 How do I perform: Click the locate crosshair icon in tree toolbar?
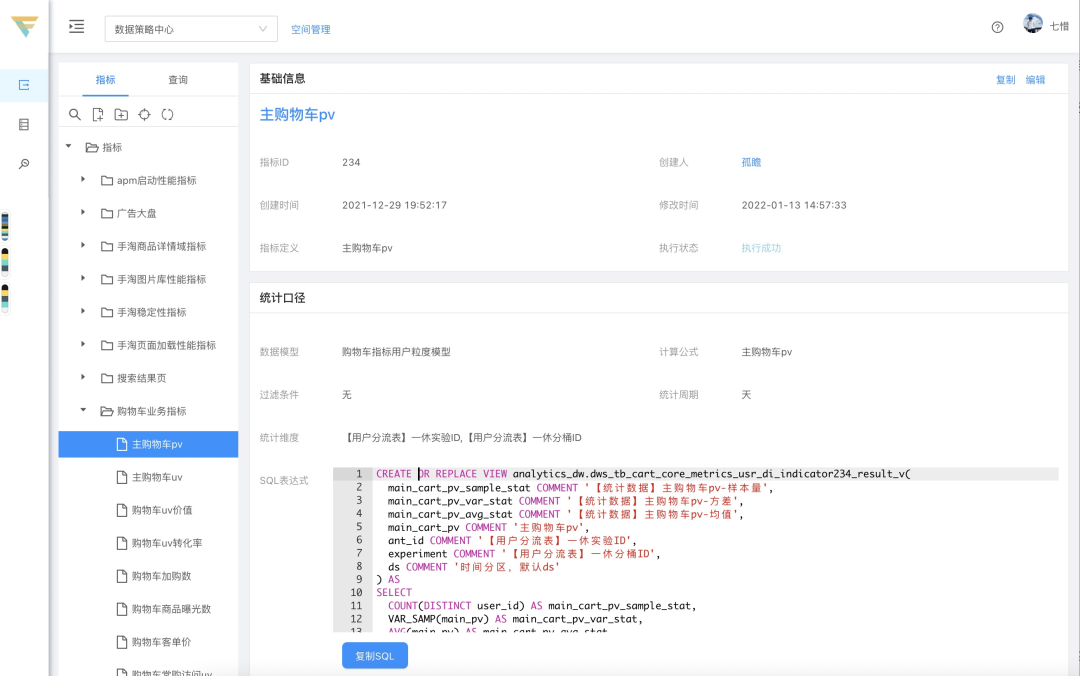pyautogui.click(x=144, y=115)
